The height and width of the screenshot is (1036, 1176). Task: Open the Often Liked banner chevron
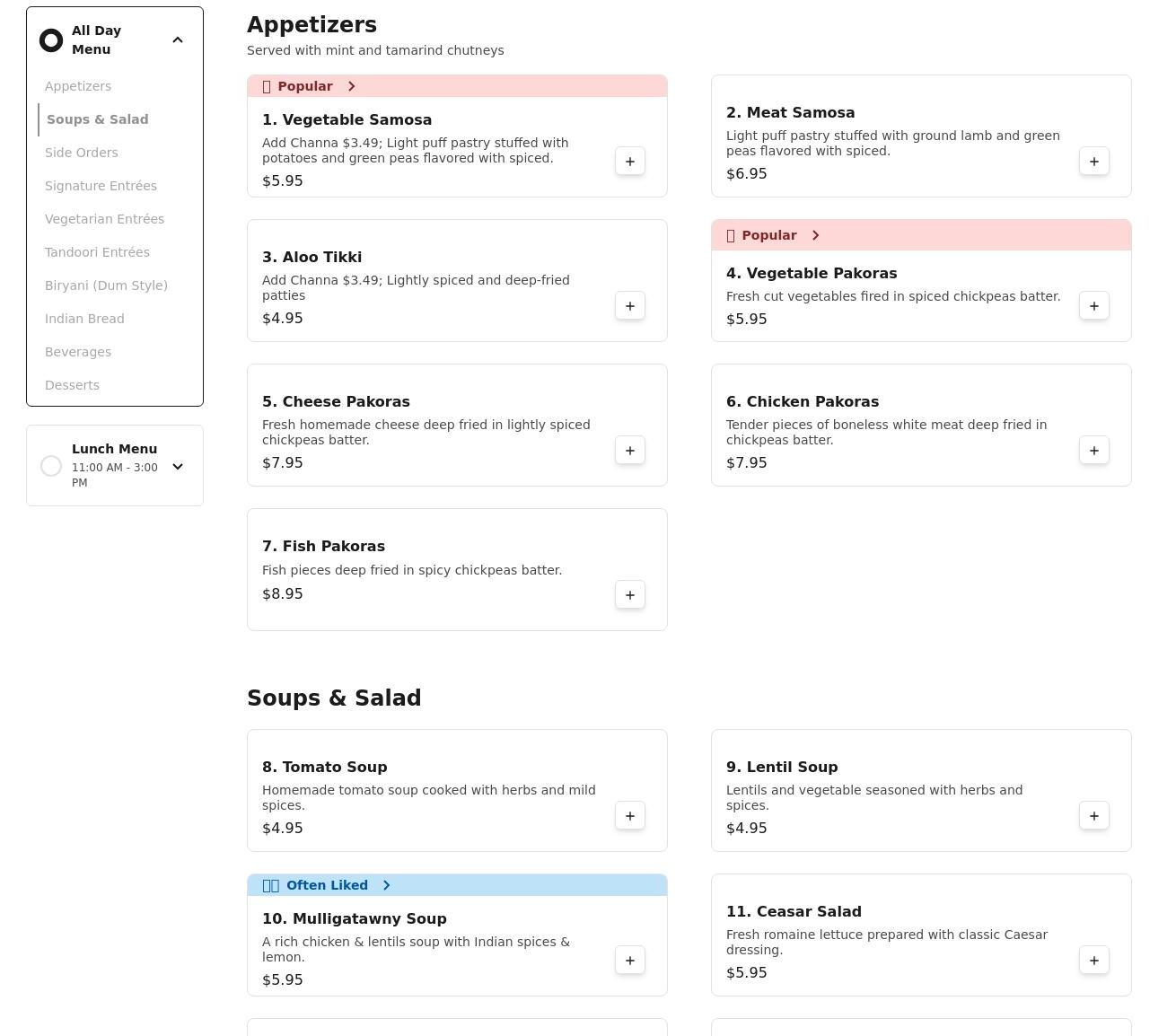coord(386,885)
